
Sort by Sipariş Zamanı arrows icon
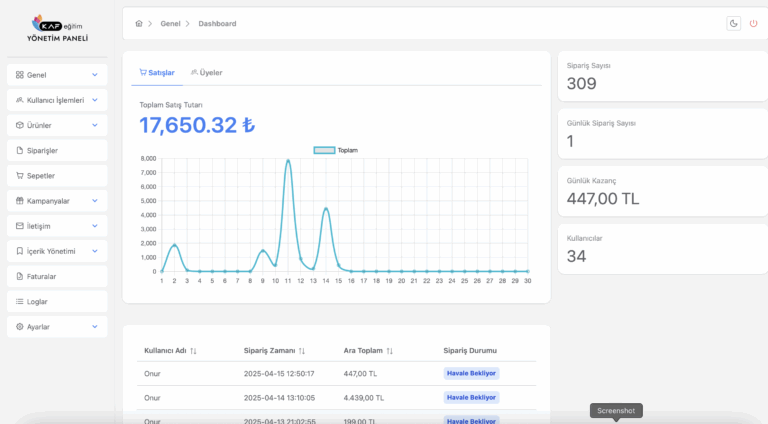(x=302, y=351)
